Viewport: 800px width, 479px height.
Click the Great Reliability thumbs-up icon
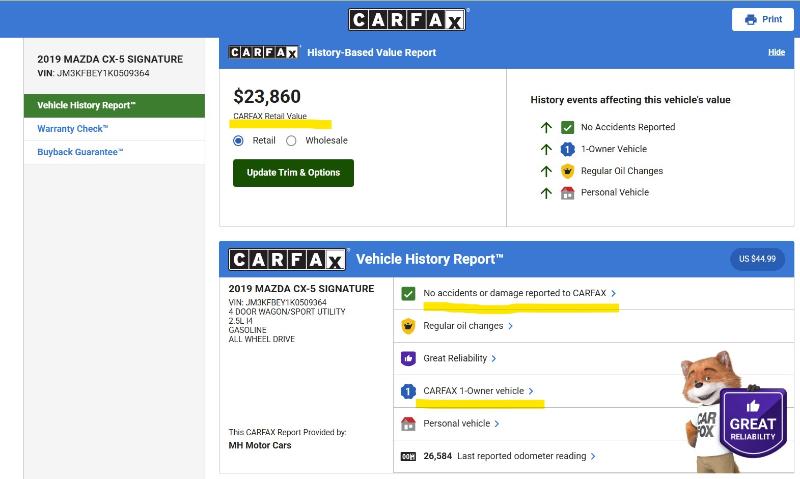point(408,358)
